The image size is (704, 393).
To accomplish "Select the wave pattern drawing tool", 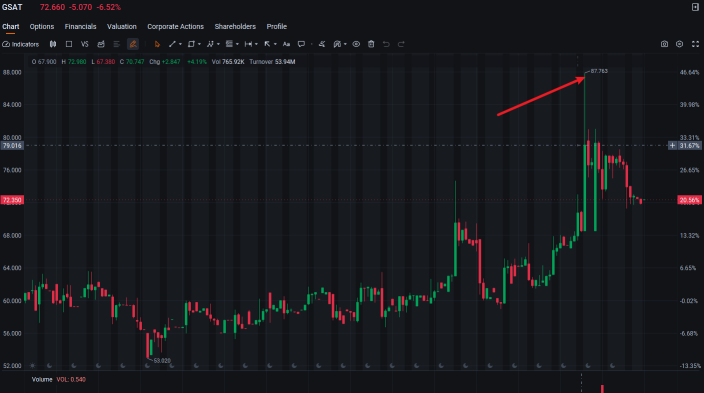I will point(210,44).
